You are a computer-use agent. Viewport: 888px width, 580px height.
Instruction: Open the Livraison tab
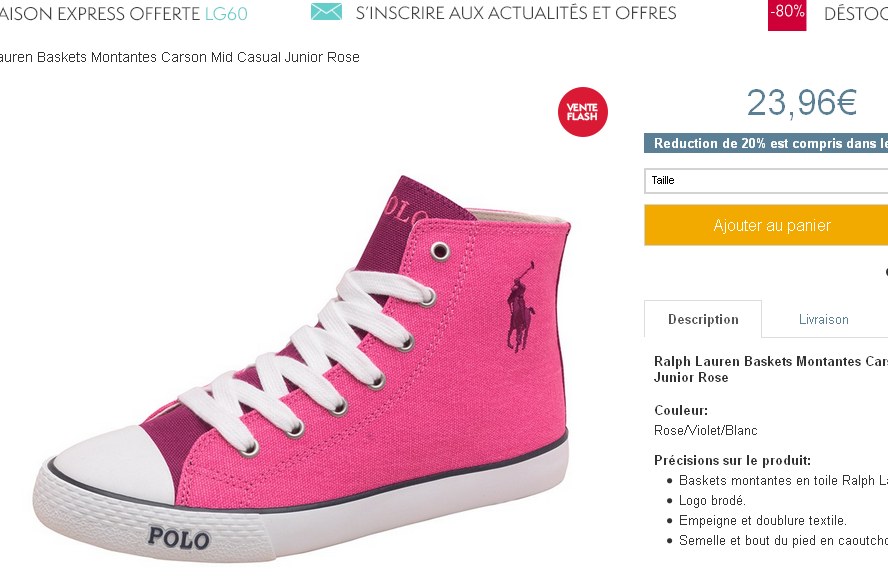coord(823,320)
